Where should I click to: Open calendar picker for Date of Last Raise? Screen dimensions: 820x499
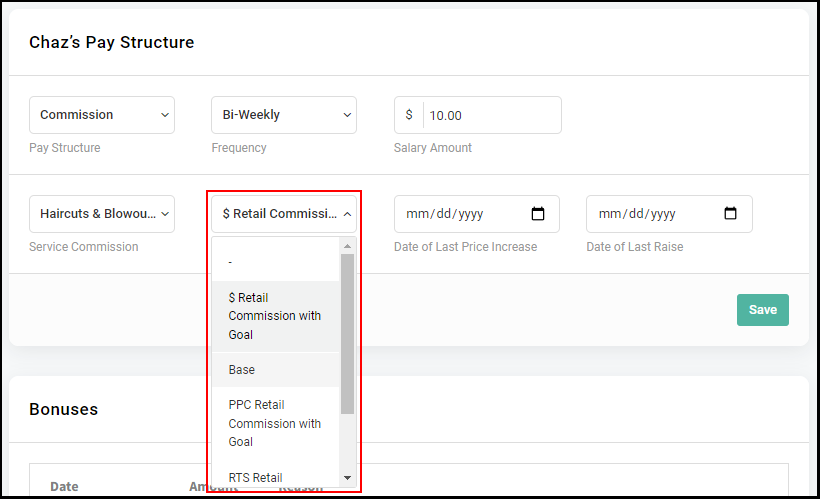click(730, 213)
